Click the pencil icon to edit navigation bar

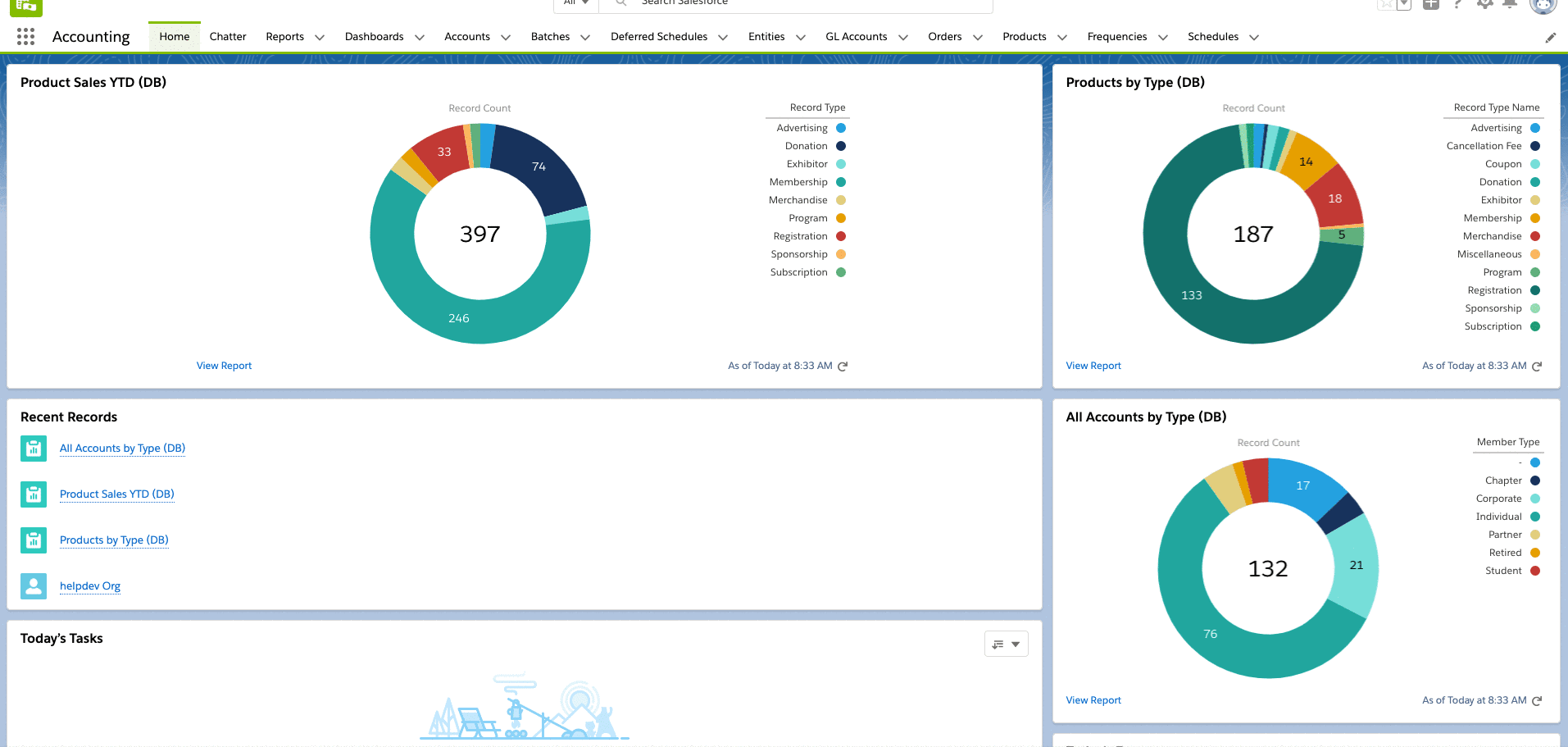[1550, 38]
